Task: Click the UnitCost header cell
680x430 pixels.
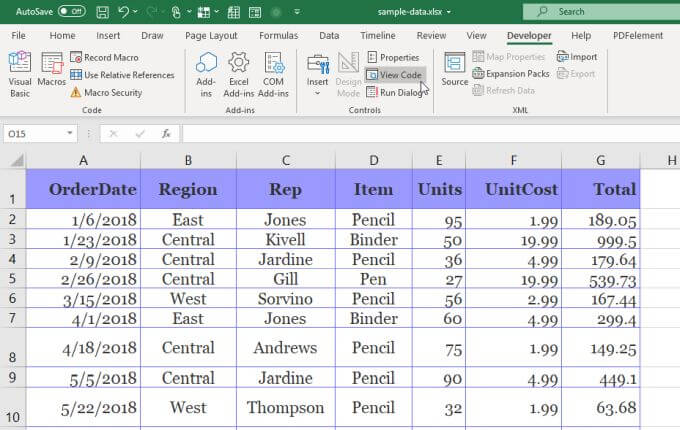Action: click(x=513, y=189)
